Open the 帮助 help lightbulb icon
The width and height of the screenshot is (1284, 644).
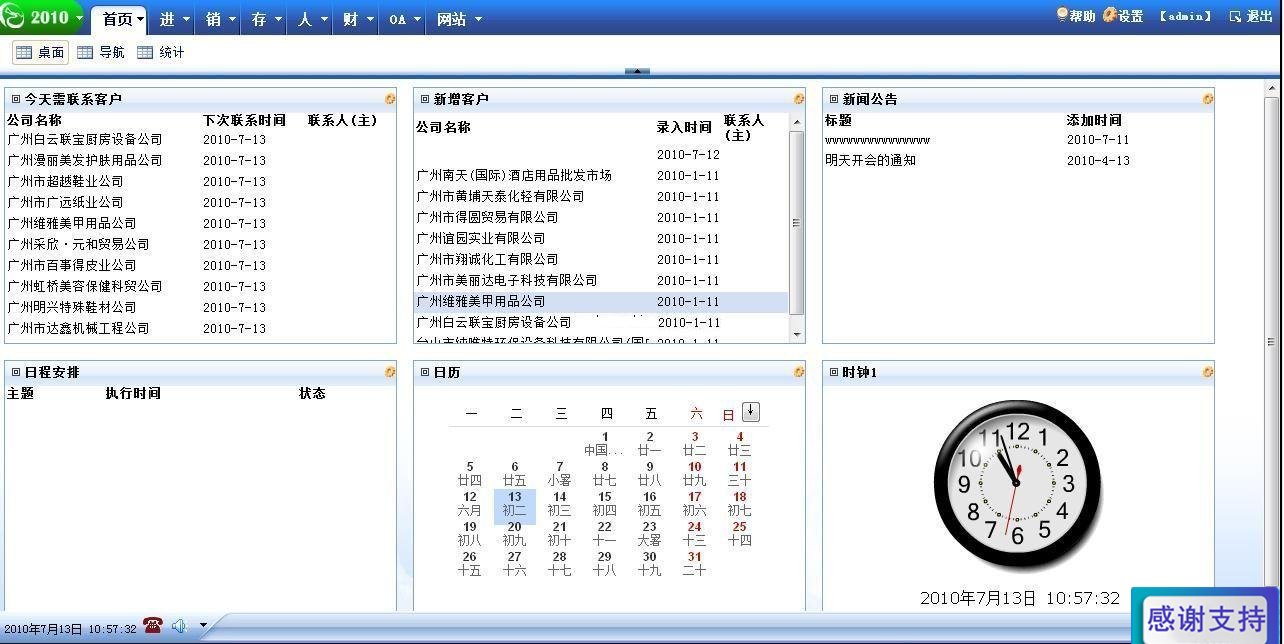[1062, 15]
